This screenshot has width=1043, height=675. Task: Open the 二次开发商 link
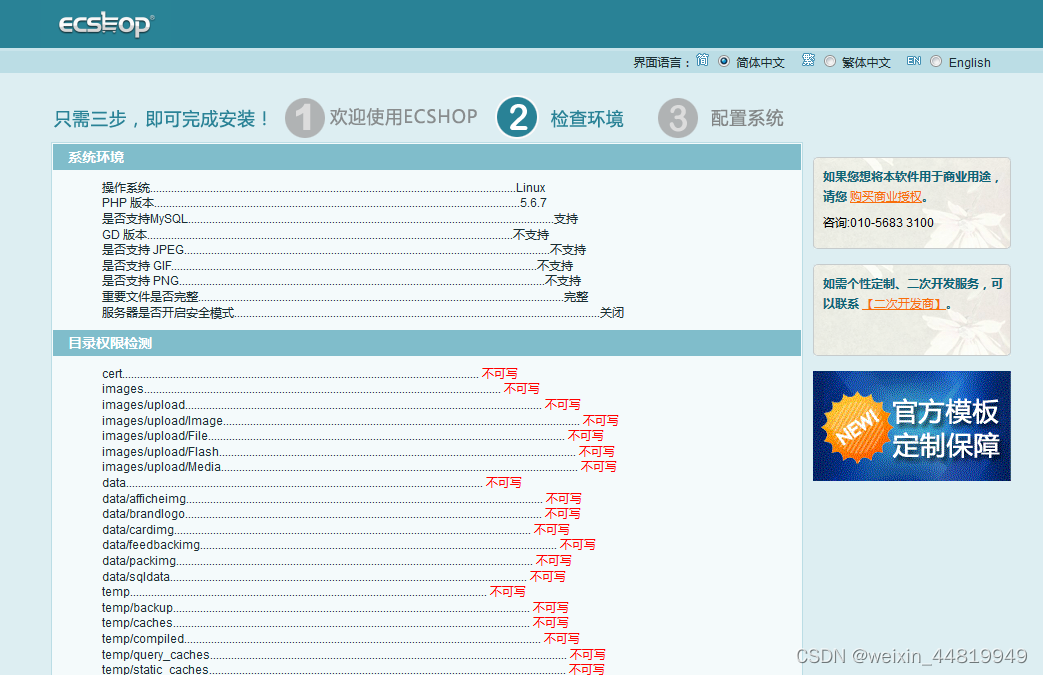pos(903,304)
